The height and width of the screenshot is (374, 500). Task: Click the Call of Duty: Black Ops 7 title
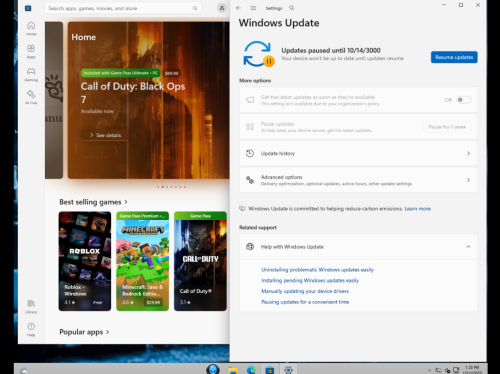pos(133,93)
